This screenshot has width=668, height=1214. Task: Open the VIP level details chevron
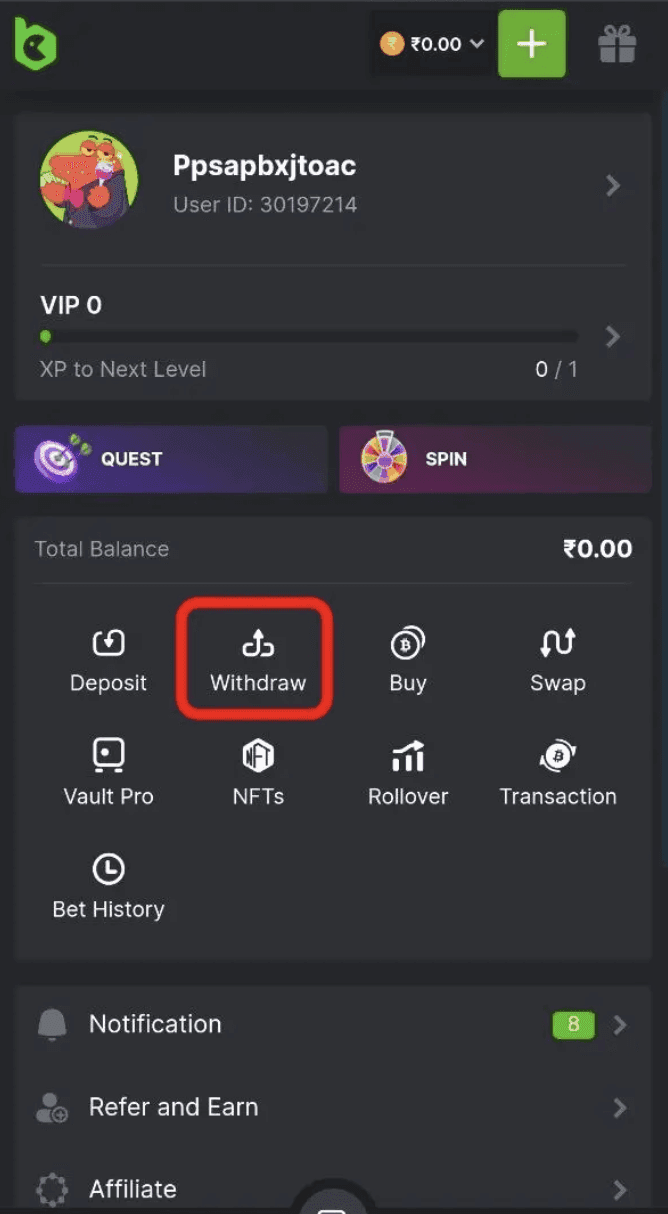(x=613, y=337)
